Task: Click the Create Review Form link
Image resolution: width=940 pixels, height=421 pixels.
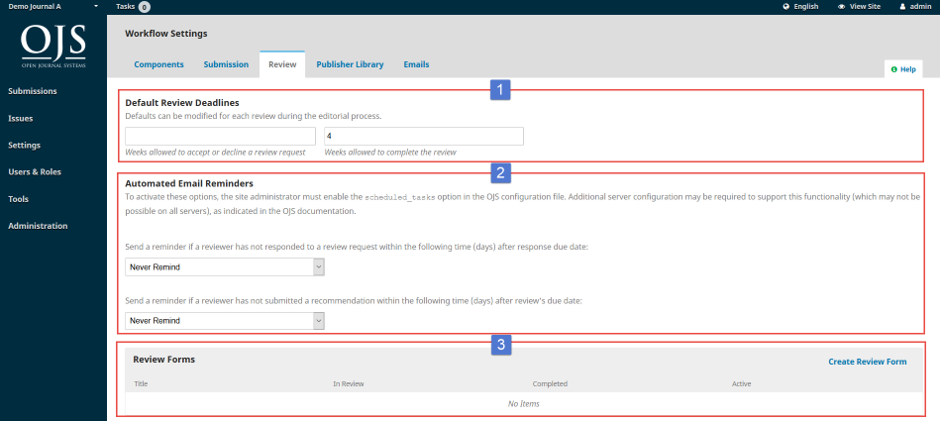Action: coord(867,362)
